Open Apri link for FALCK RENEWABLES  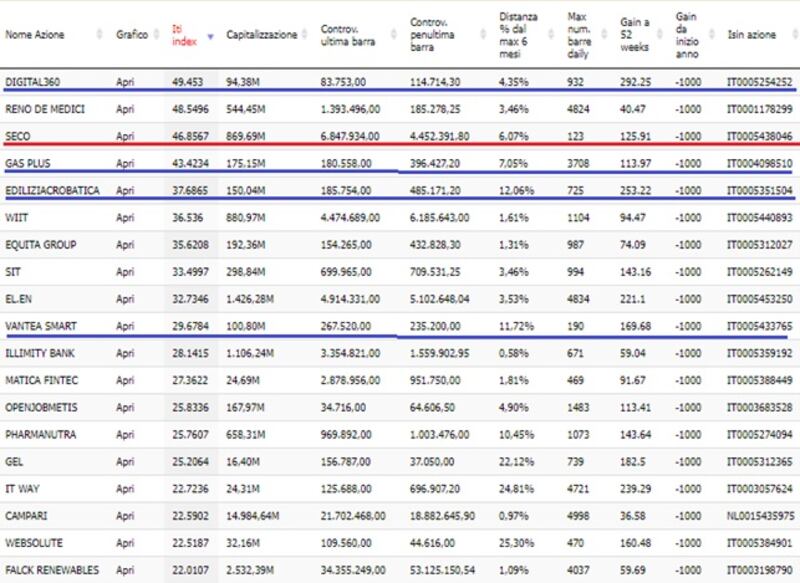[x=125, y=570]
